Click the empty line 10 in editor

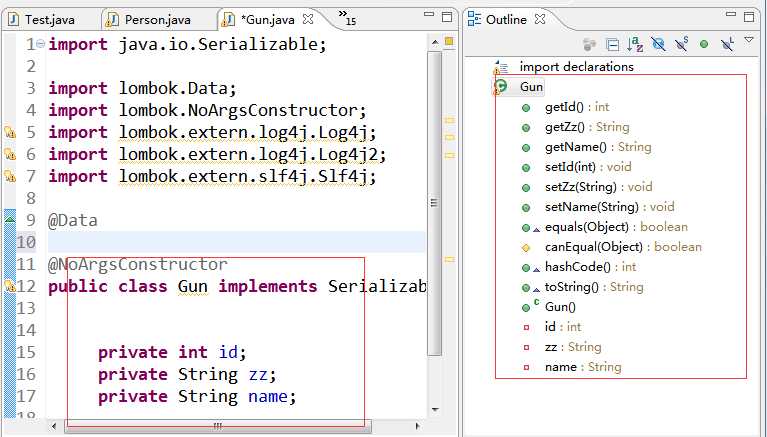click(237, 242)
